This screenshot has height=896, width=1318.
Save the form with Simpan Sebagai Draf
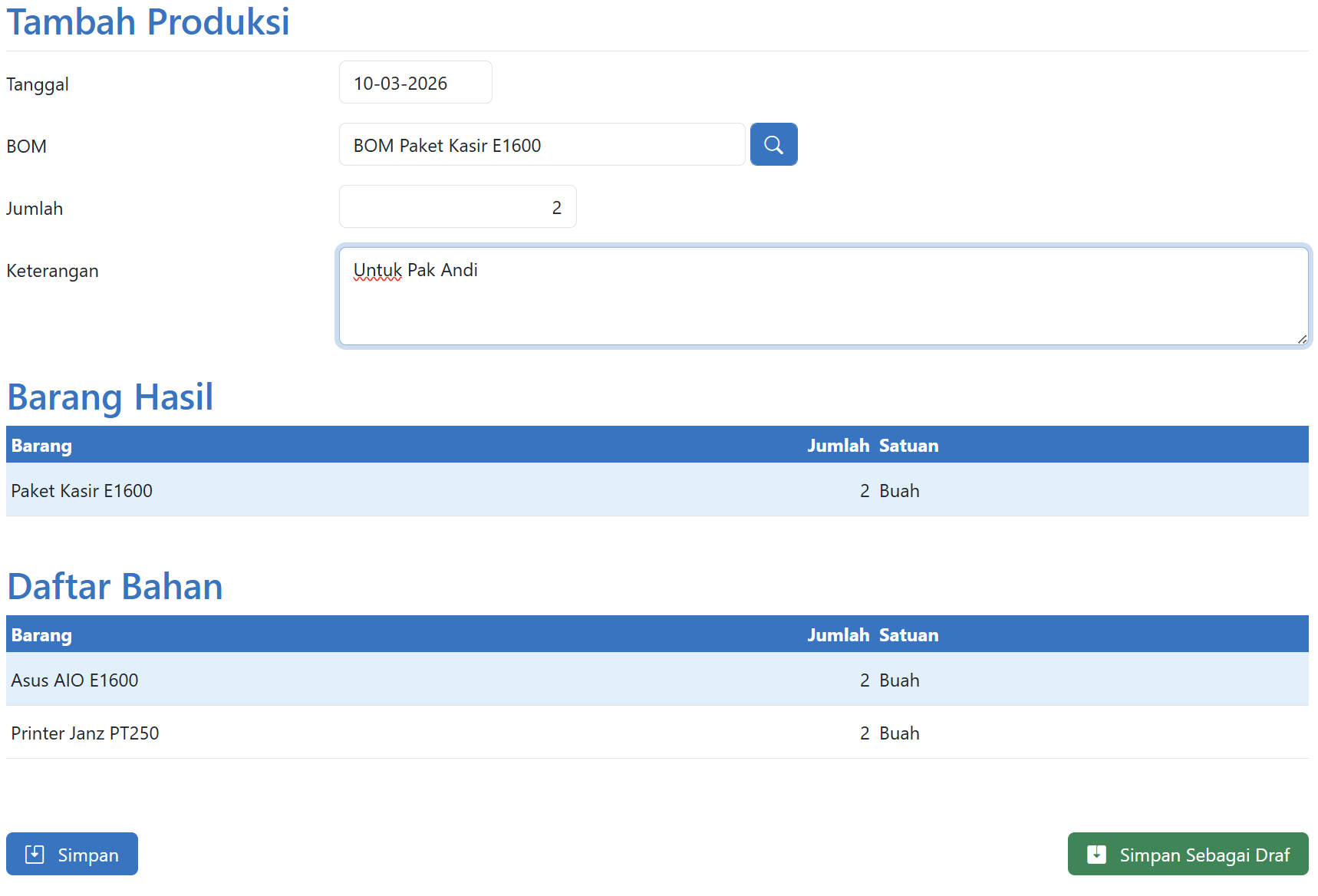tap(1188, 854)
